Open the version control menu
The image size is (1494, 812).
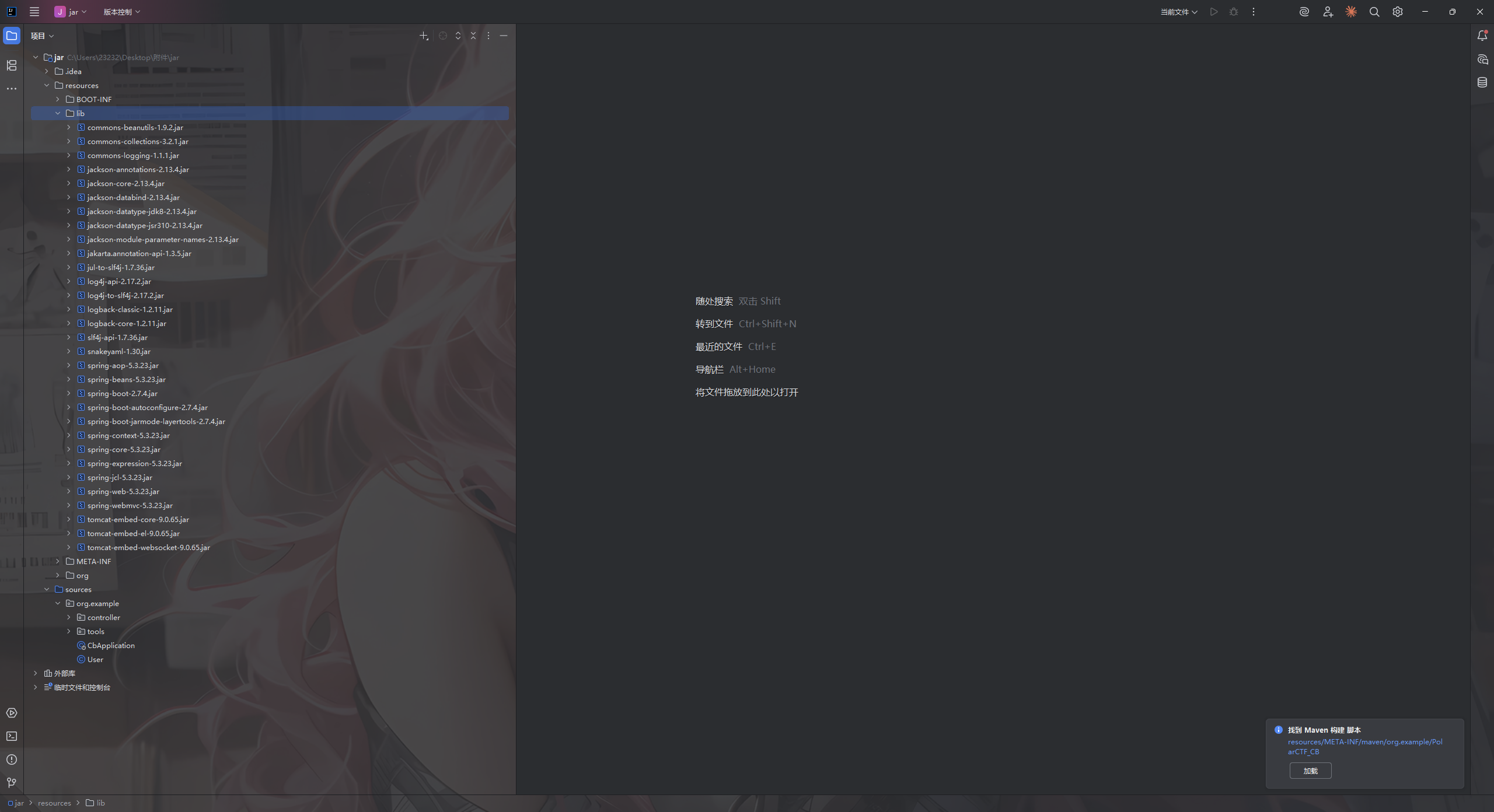click(121, 12)
